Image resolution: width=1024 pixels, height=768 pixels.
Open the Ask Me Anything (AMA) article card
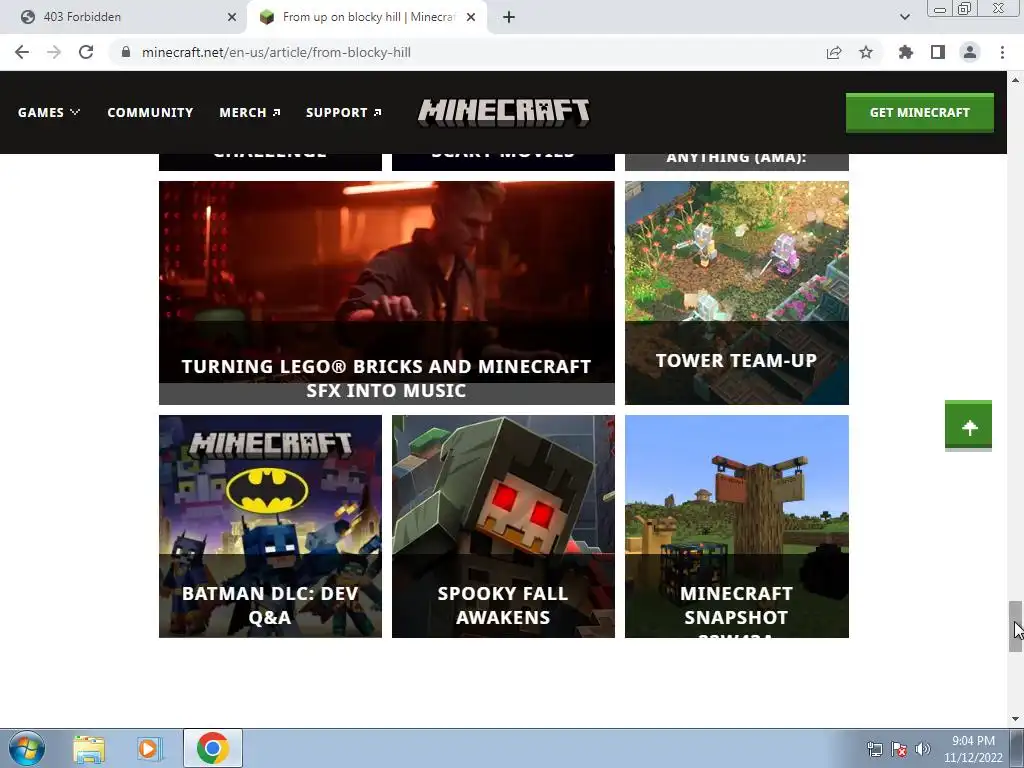click(x=737, y=162)
